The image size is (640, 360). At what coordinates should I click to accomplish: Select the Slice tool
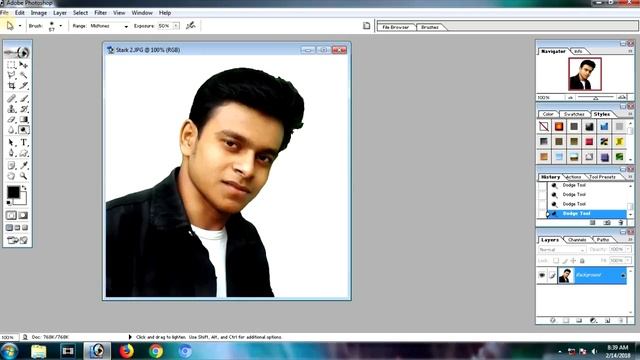tap(24, 86)
